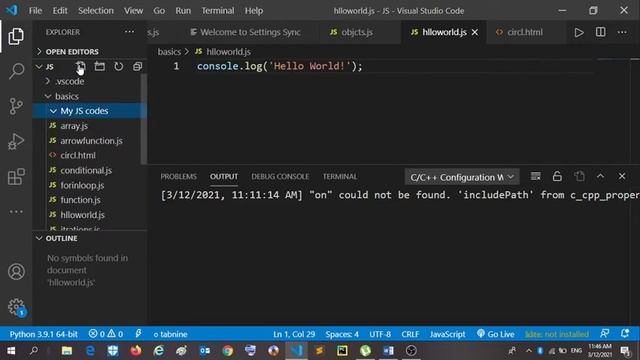The image size is (640, 360).
Task: Open the Terminal menu
Action: [x=218, y=11]
